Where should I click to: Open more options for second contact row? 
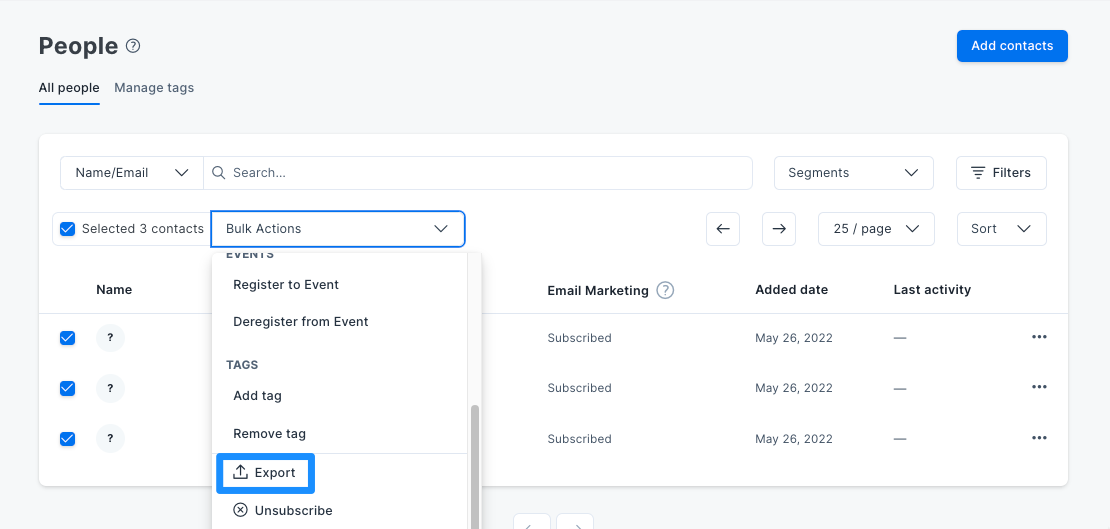1039,387
